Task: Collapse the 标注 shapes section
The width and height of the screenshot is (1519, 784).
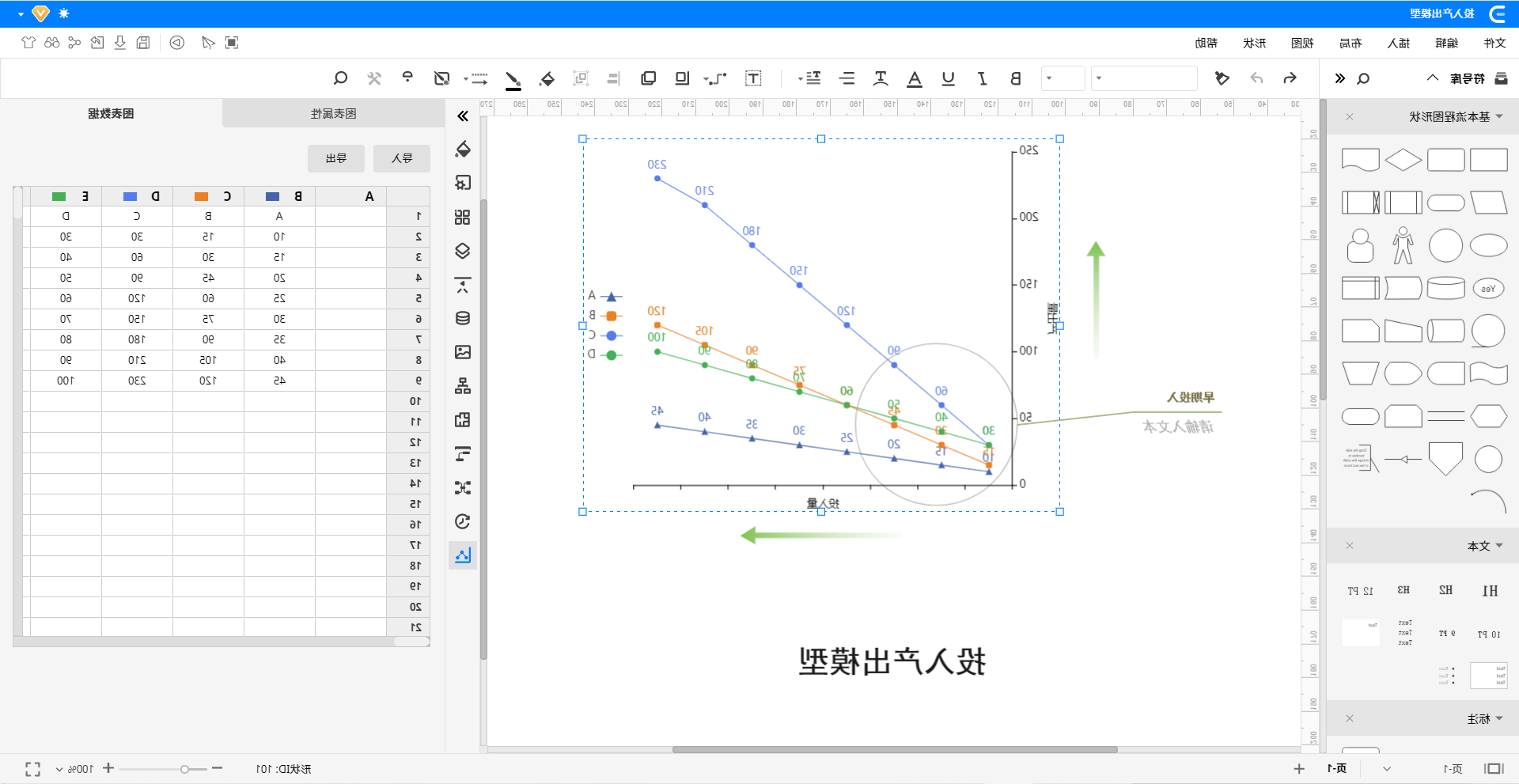Action: [x=1499, y=718]
